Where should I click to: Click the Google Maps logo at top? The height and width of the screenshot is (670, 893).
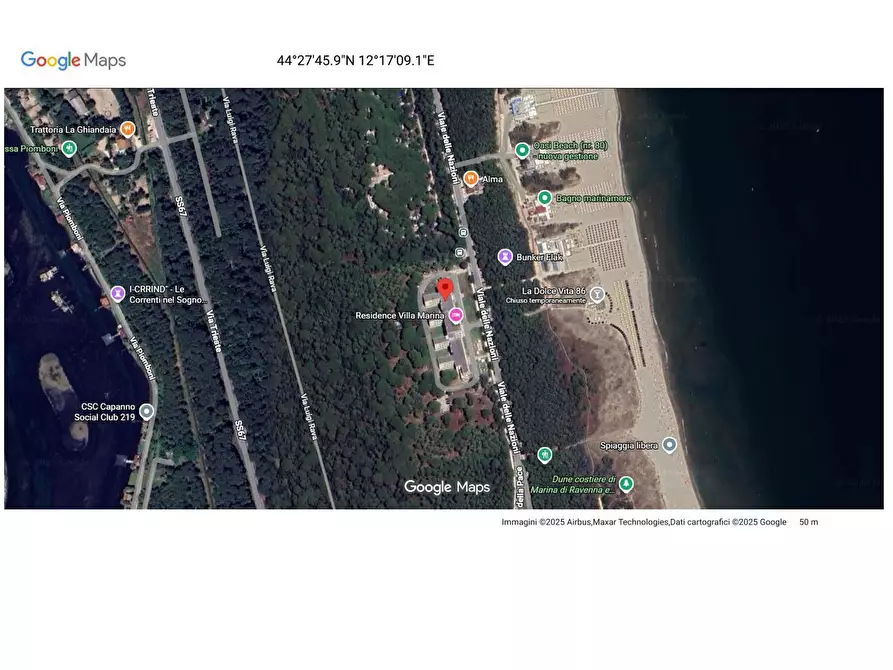[x=73, y=61]
